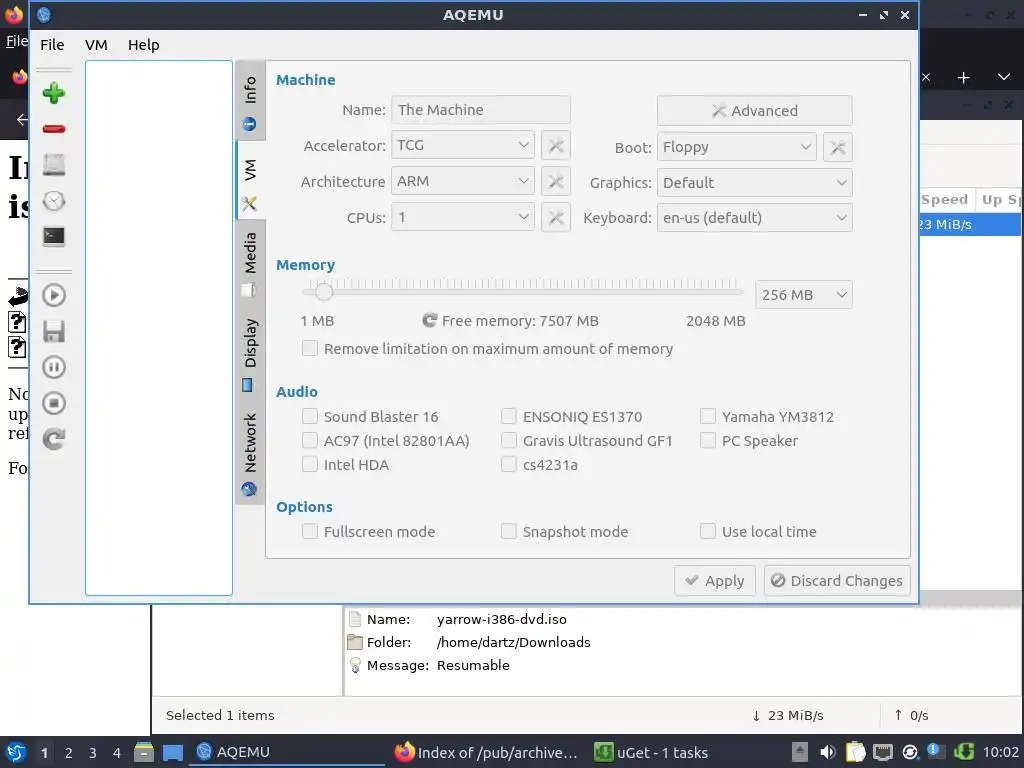
Task: Open the Help menu
Action: pos(144,45)
